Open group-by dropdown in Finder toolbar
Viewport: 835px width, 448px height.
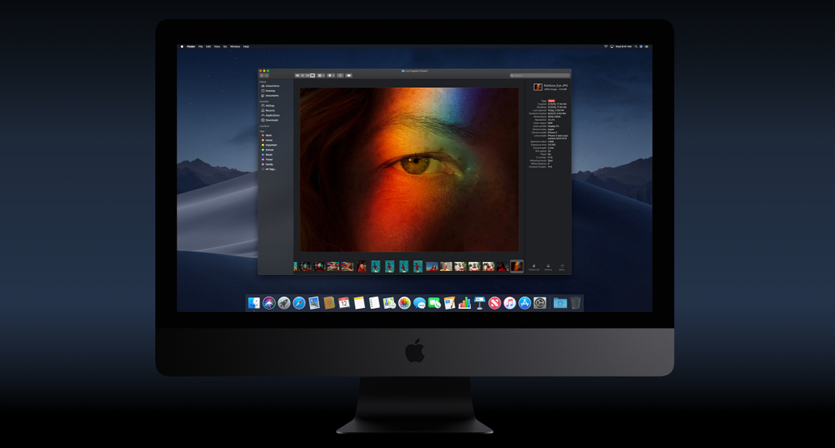point(321,76)
